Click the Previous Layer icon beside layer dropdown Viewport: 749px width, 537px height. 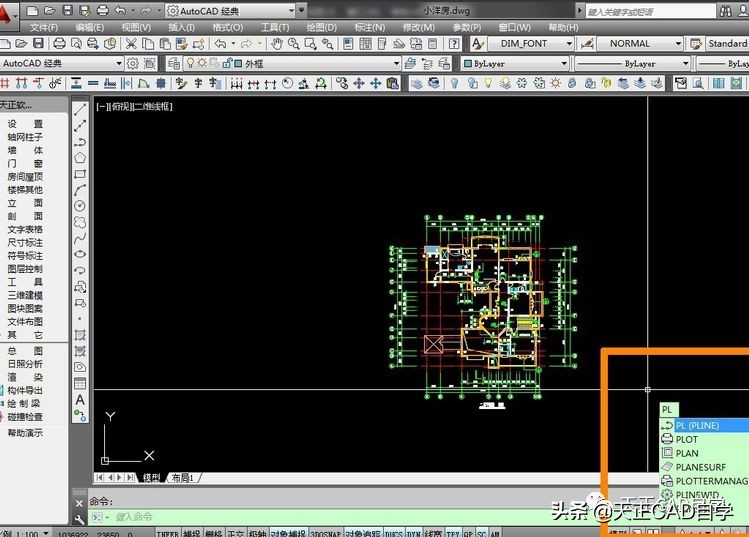(x=427, y=63)
